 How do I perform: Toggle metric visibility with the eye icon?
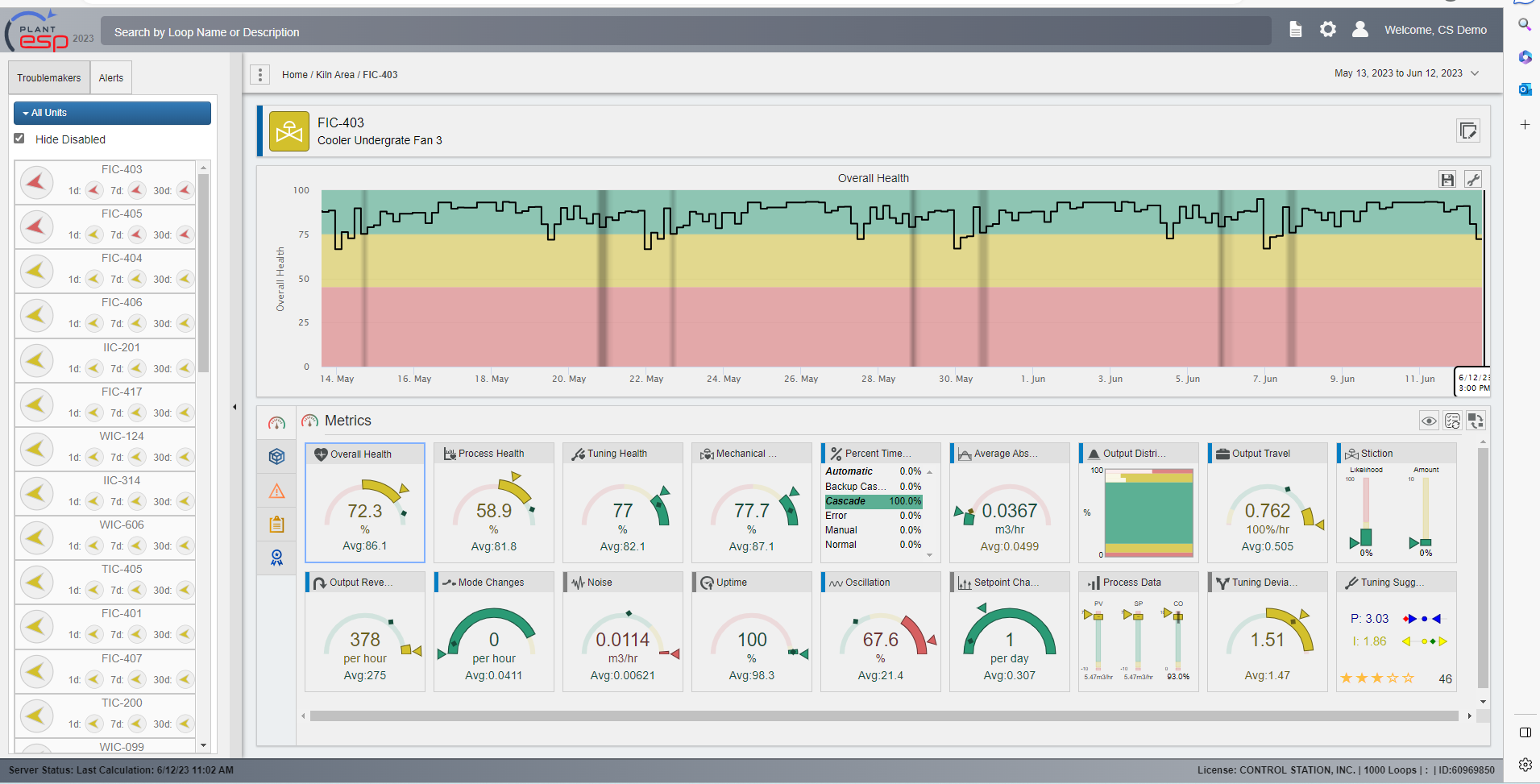click(1429, 420)
